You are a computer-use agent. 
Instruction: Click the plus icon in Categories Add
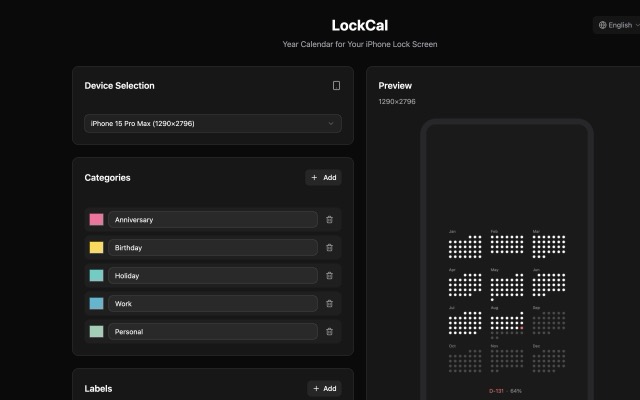pyautogui.click(x=314, y=178)
